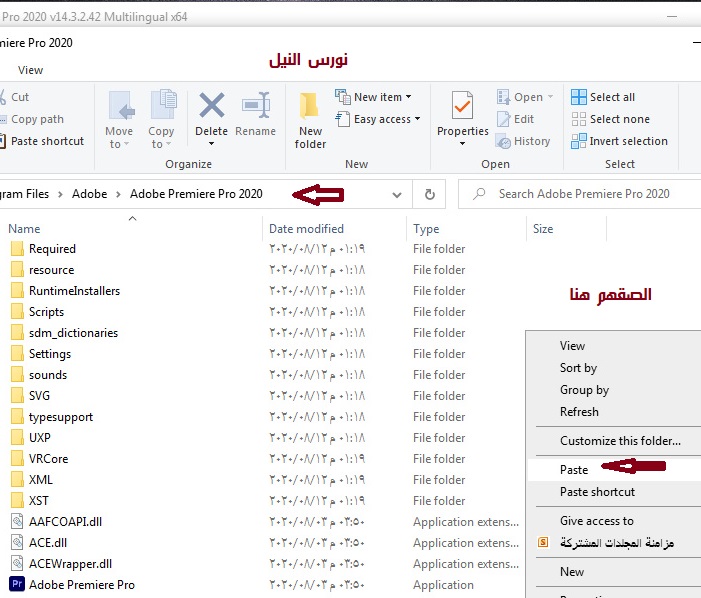The image size is (701, 598).
Task: Open the Copy to menu
Action: click(x=161, y=120)
